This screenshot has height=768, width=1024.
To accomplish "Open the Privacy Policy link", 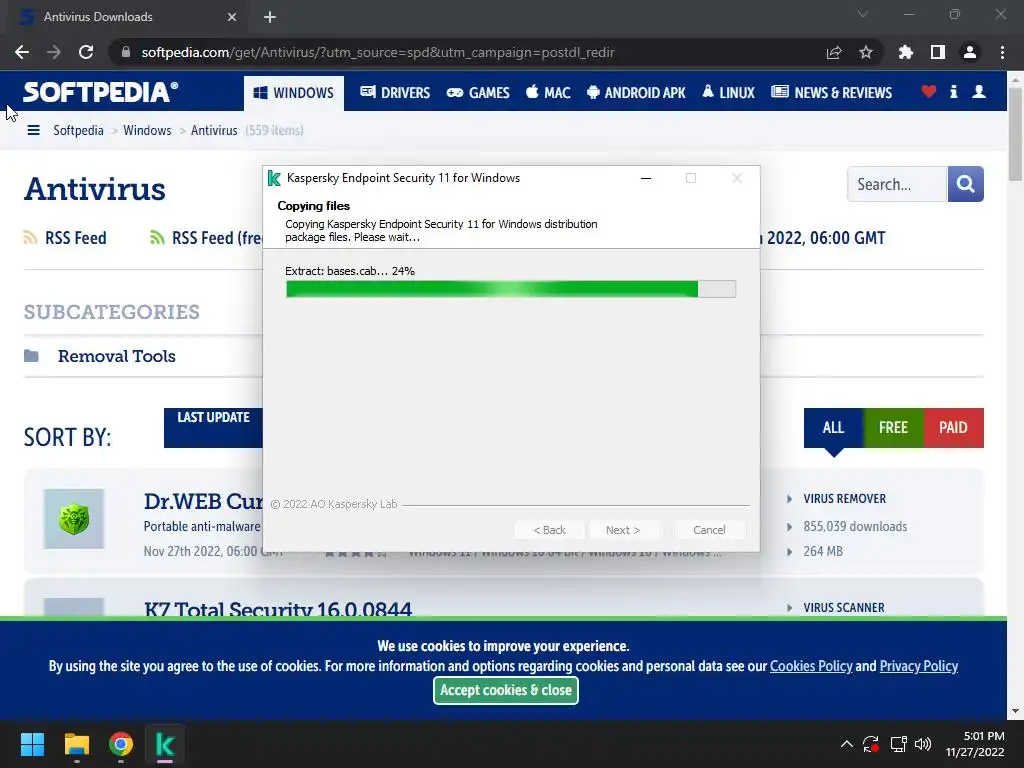I will (x=919, y=666).
